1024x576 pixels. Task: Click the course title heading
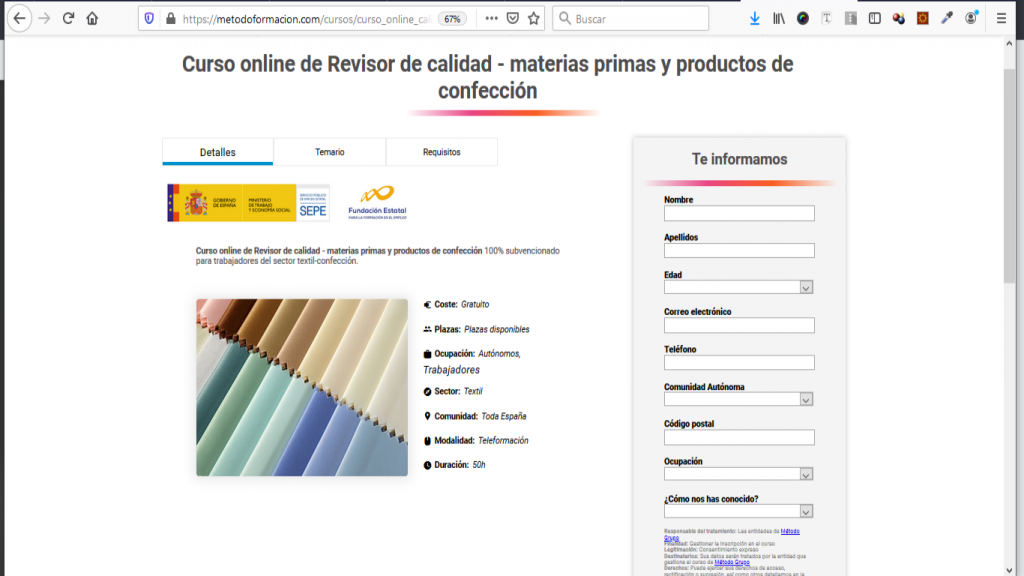click(x=487, y=77)
